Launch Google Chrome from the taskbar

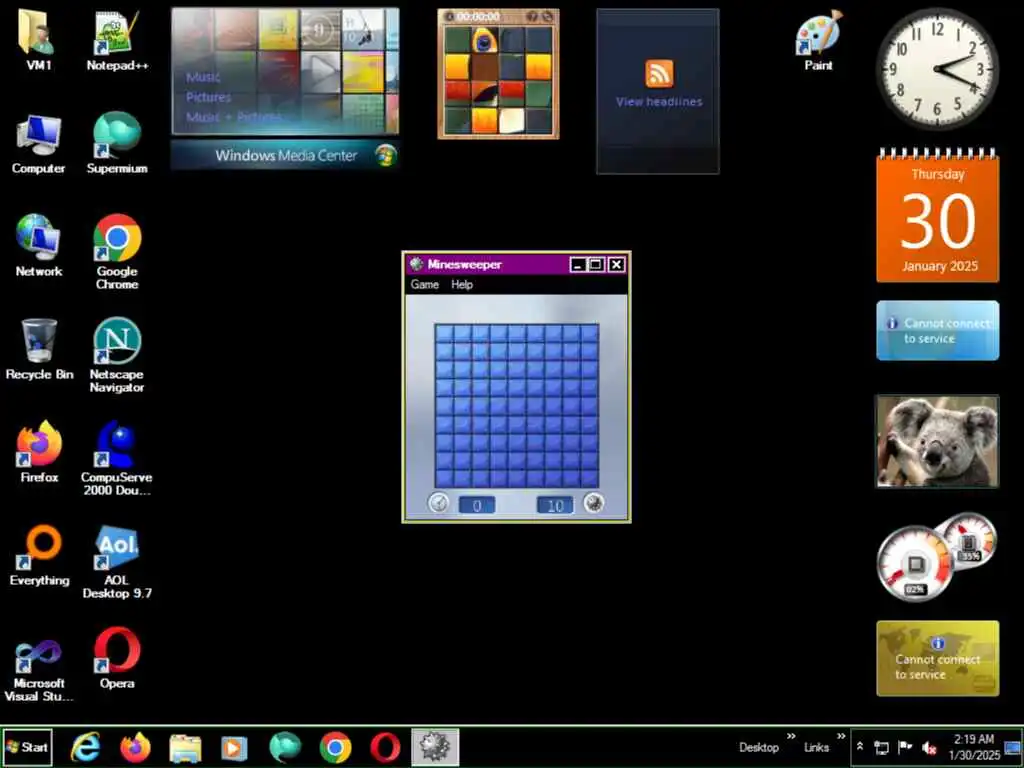pyautogui.click(x=335, y=747)
